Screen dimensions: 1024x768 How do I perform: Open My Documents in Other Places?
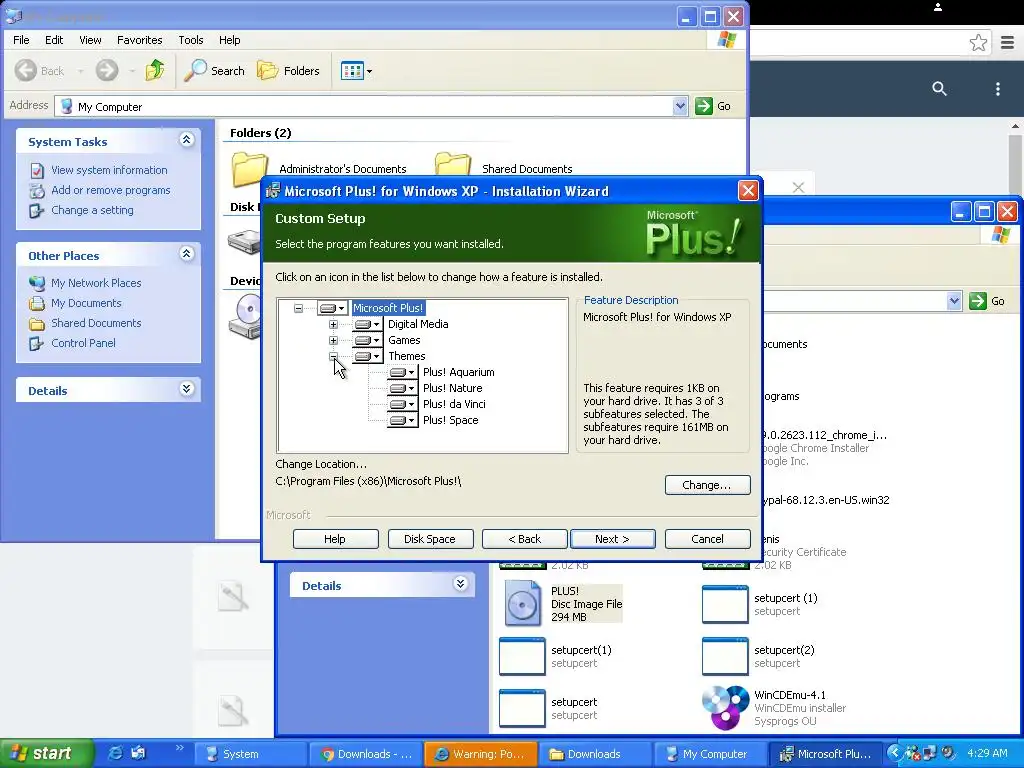click(86, 303)
